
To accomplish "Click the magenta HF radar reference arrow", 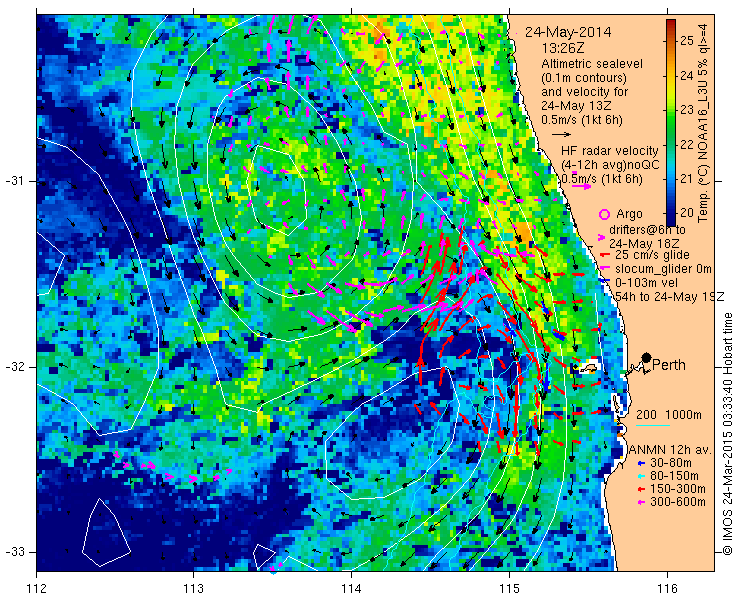I will tap(581, 186).
